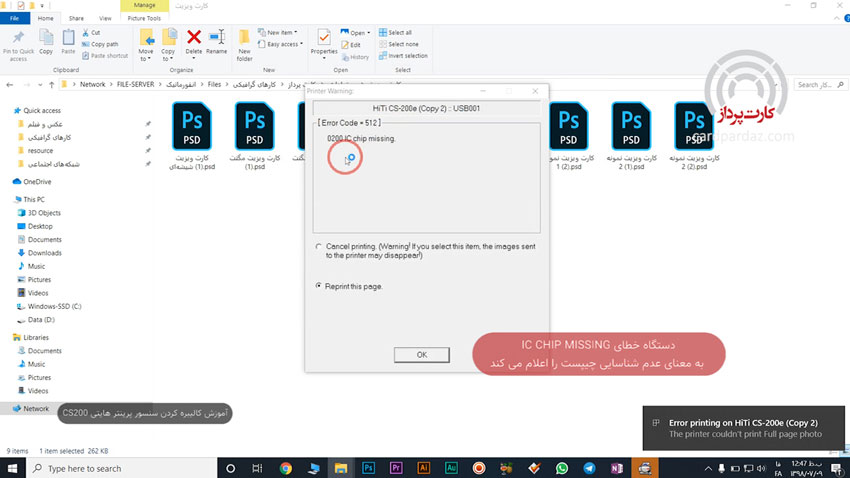
Task: Click Files in the address breadcrumb
Action: click(x=214, y=85)
